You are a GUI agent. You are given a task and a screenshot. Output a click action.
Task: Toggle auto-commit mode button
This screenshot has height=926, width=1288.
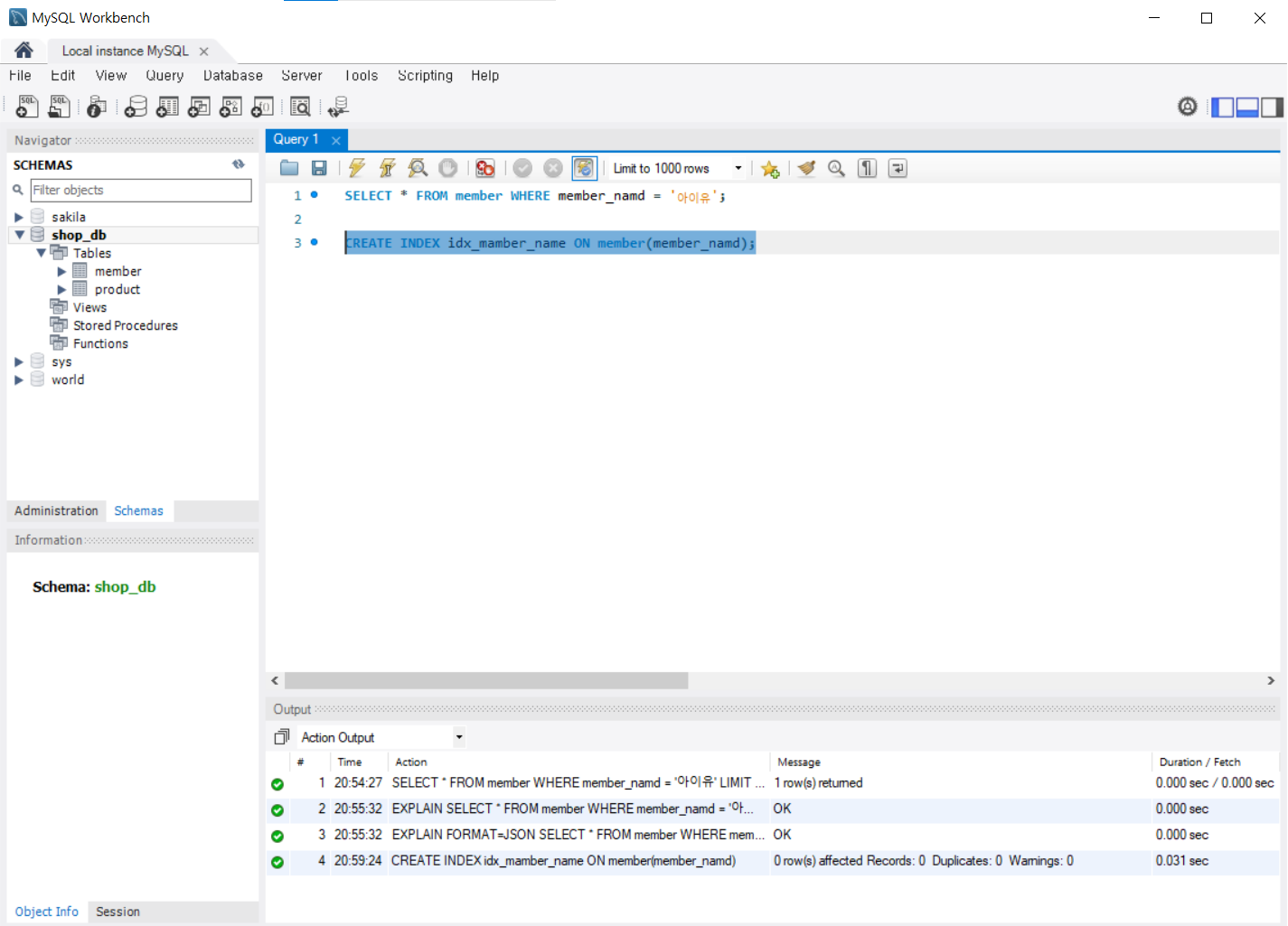(x=584, y=168)
